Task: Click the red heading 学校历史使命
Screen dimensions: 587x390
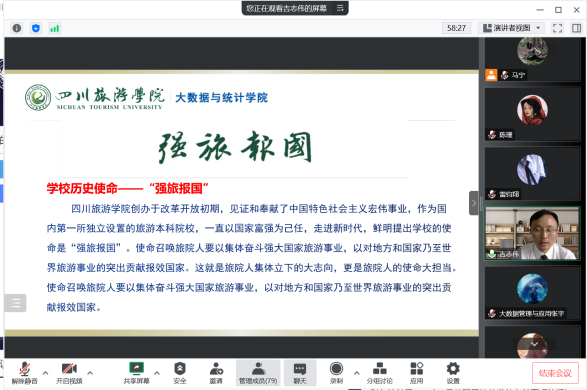Action: tap(82, 188)
